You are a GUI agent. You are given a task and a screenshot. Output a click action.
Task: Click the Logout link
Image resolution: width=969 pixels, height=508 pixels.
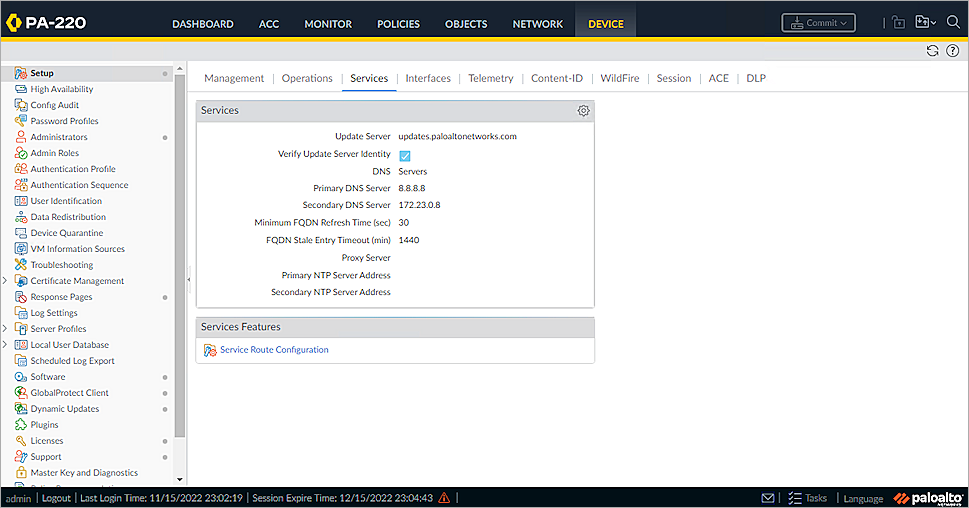(x=56, y=498)
